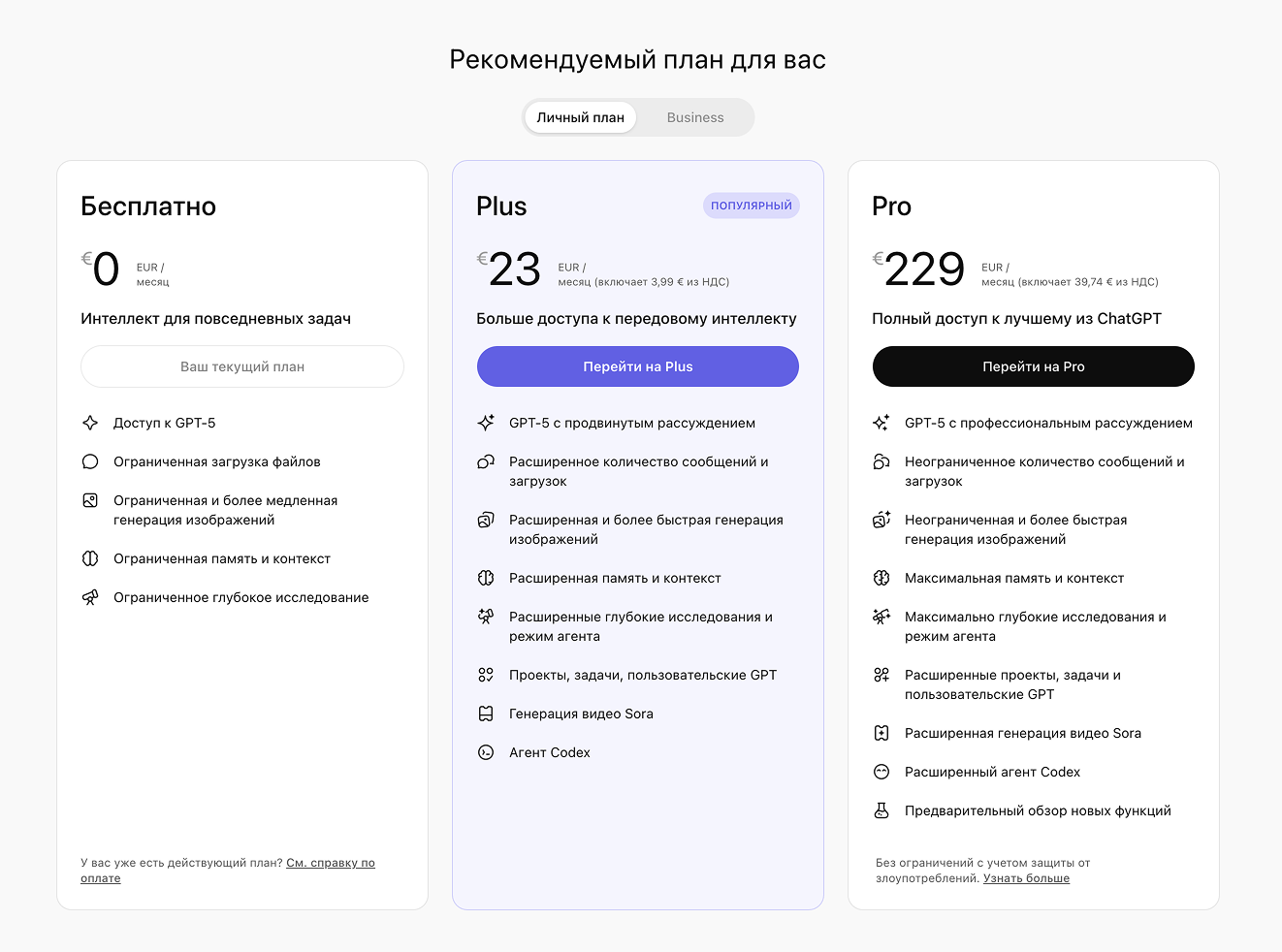This screenshot has height=952, width=1282.
Task: Click the sparkle icon beside Доступ к GPT-5
Action: coord(90,423)
